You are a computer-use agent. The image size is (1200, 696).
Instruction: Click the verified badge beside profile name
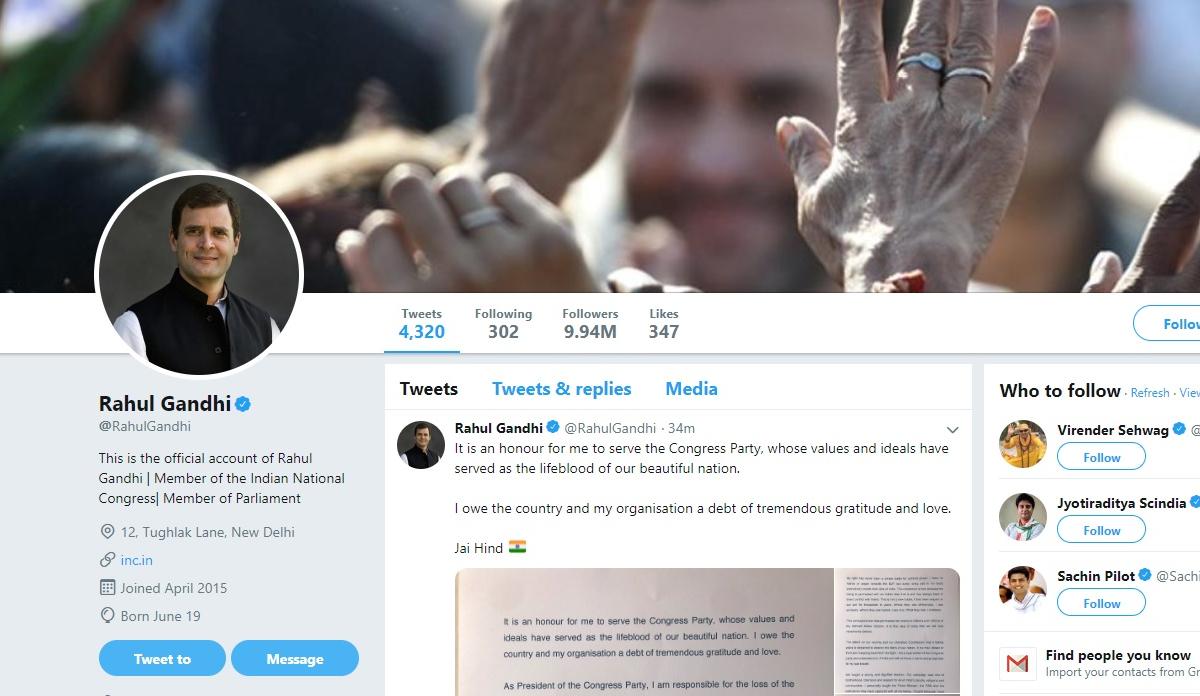(x=243, y=404)
